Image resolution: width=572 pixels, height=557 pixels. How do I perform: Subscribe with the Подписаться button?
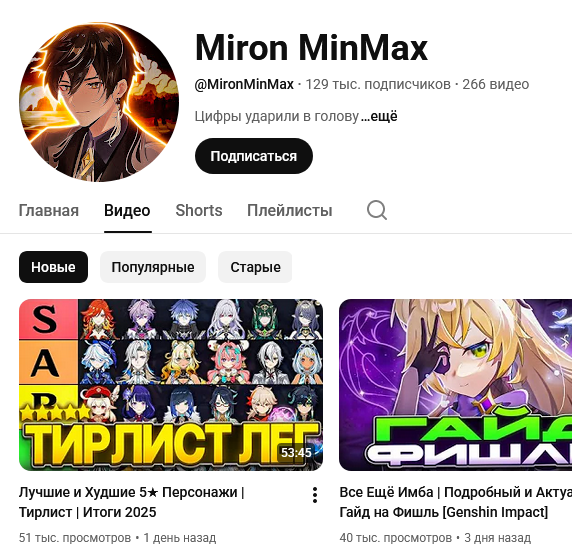(x=254, y=156)
